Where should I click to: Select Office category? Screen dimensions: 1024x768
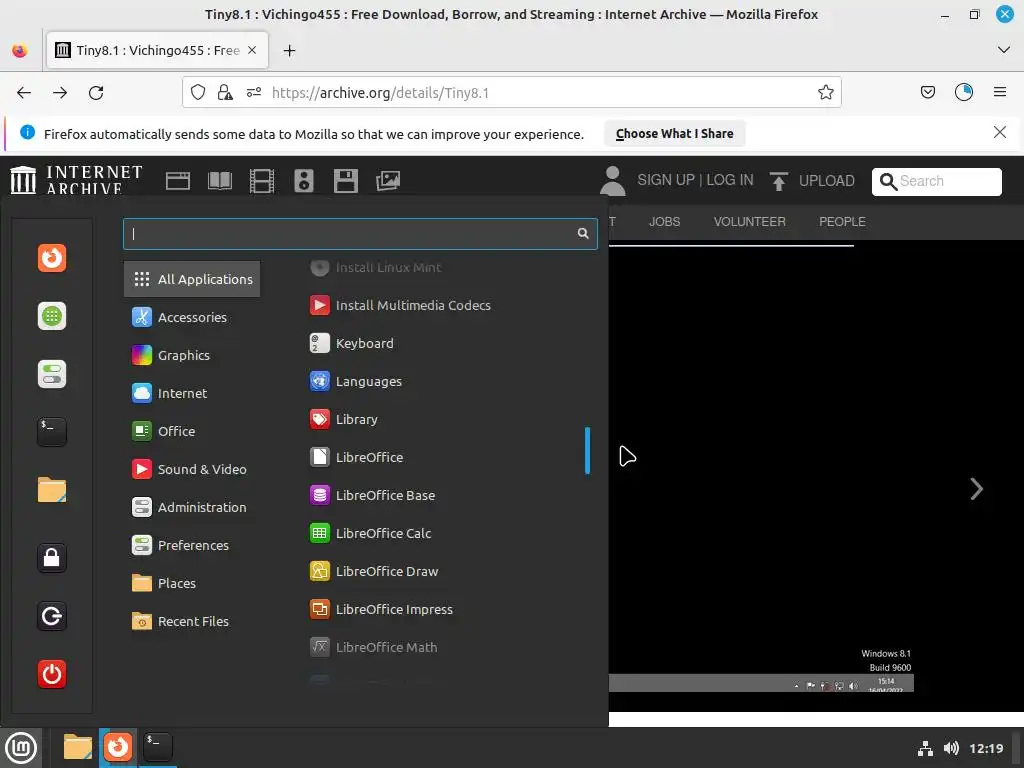click(x=192, y=431)
